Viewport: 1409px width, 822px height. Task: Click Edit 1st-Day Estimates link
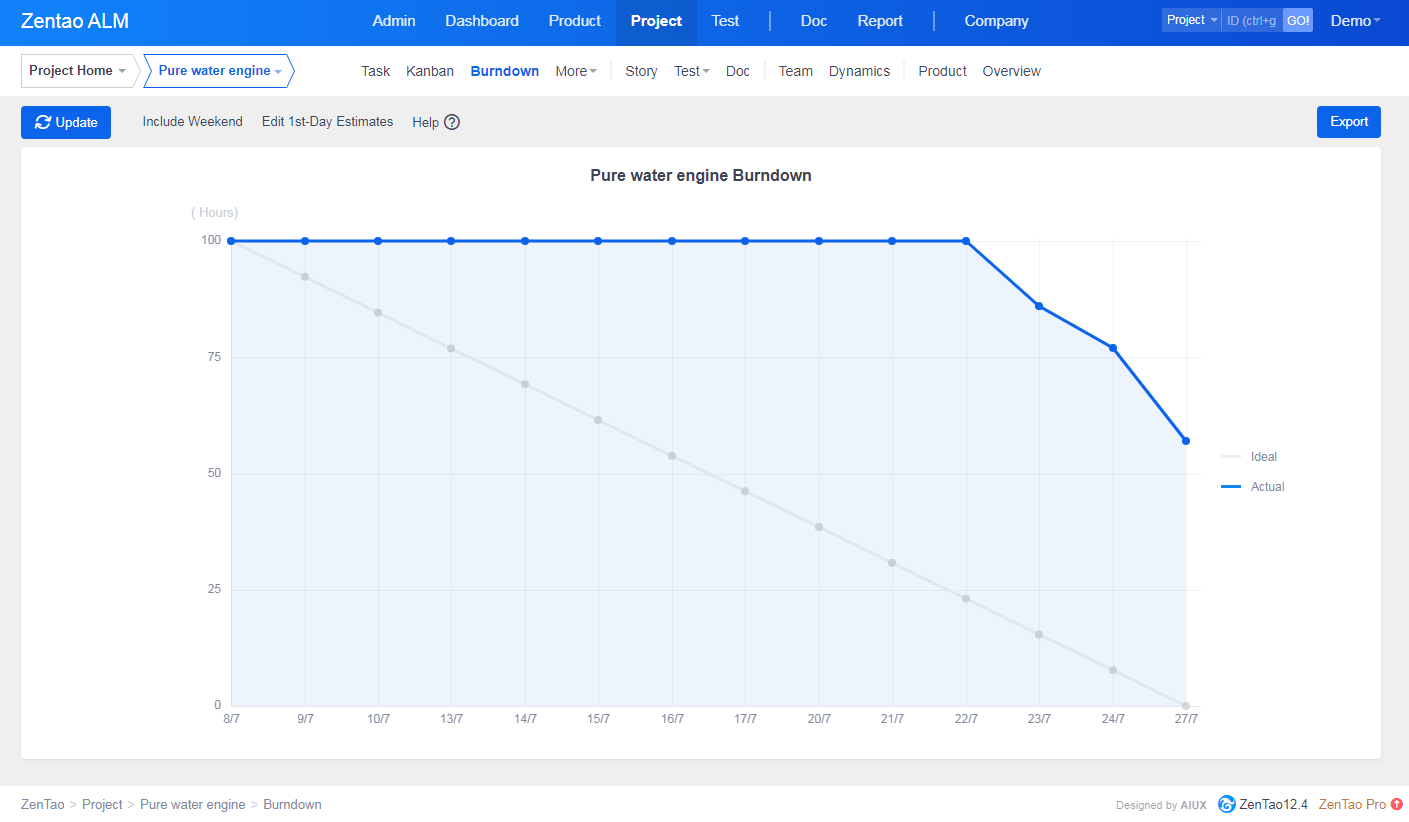[x=327, y=121]
